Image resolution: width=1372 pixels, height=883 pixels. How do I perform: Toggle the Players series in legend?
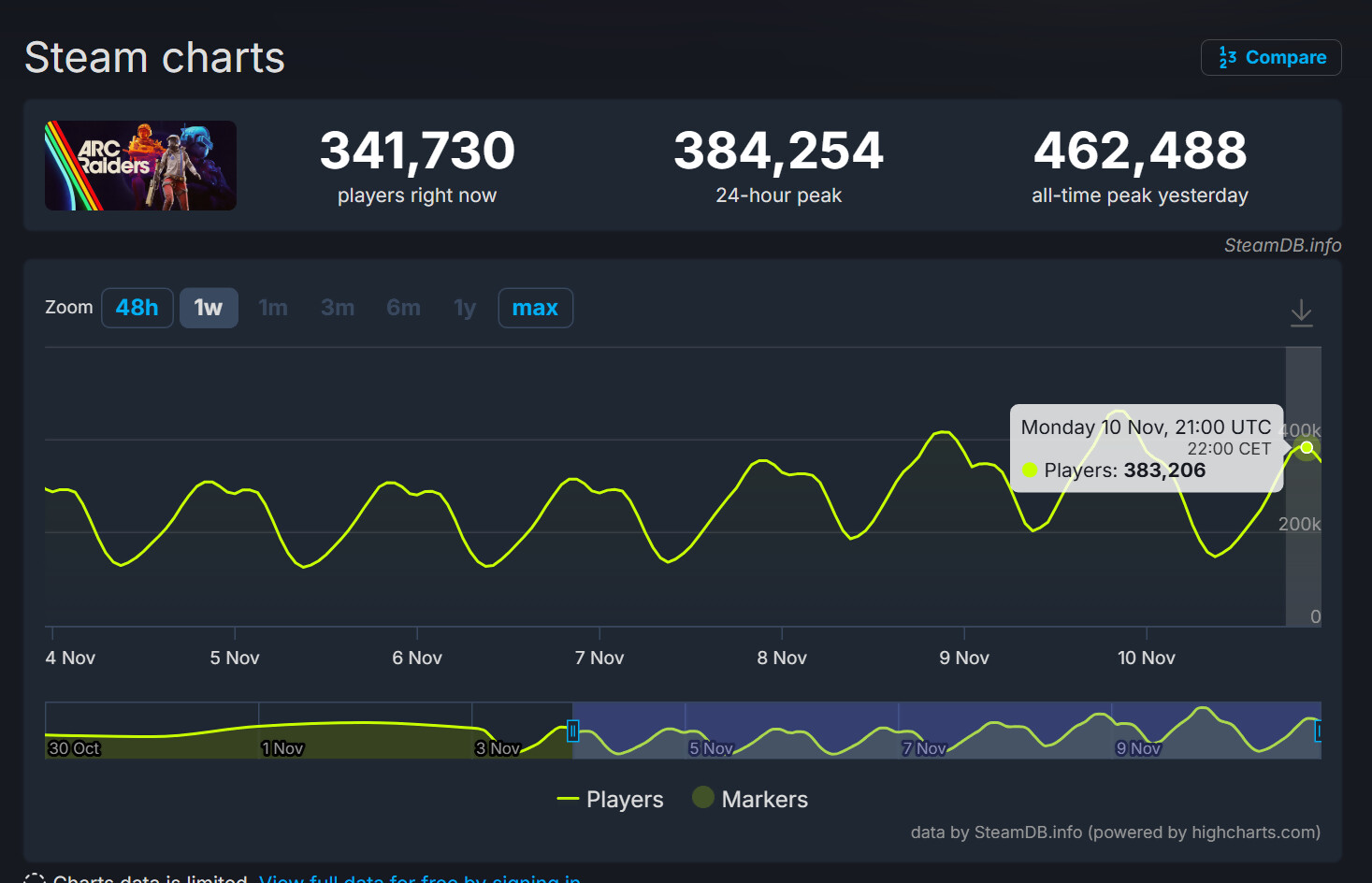click(x=610, y=799)
